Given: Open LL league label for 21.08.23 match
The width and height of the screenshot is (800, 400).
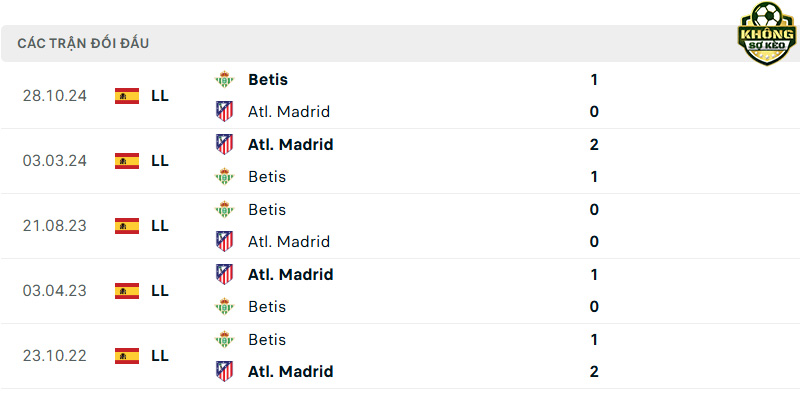Looking at the screenshot, I should [x=160, y=226].
